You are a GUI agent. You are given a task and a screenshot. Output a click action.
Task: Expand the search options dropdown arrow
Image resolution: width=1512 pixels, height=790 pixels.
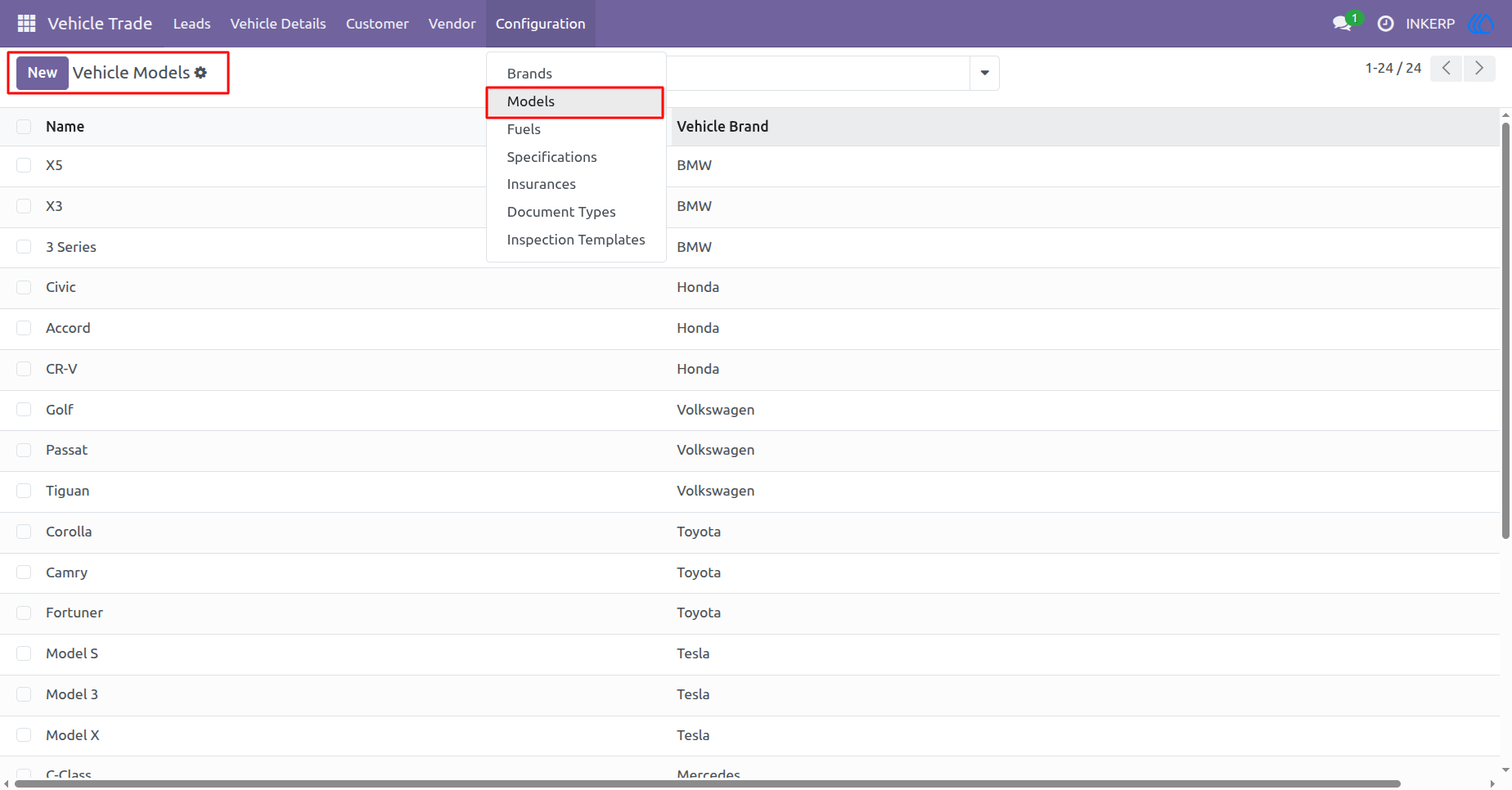click(984, 73)
